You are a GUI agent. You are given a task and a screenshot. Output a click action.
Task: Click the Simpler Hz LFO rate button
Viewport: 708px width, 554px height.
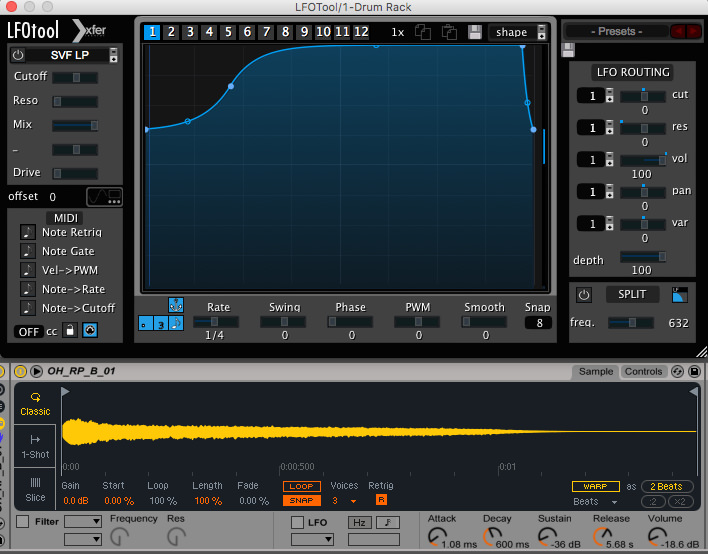pyautogui.click(x=359, y=522)
